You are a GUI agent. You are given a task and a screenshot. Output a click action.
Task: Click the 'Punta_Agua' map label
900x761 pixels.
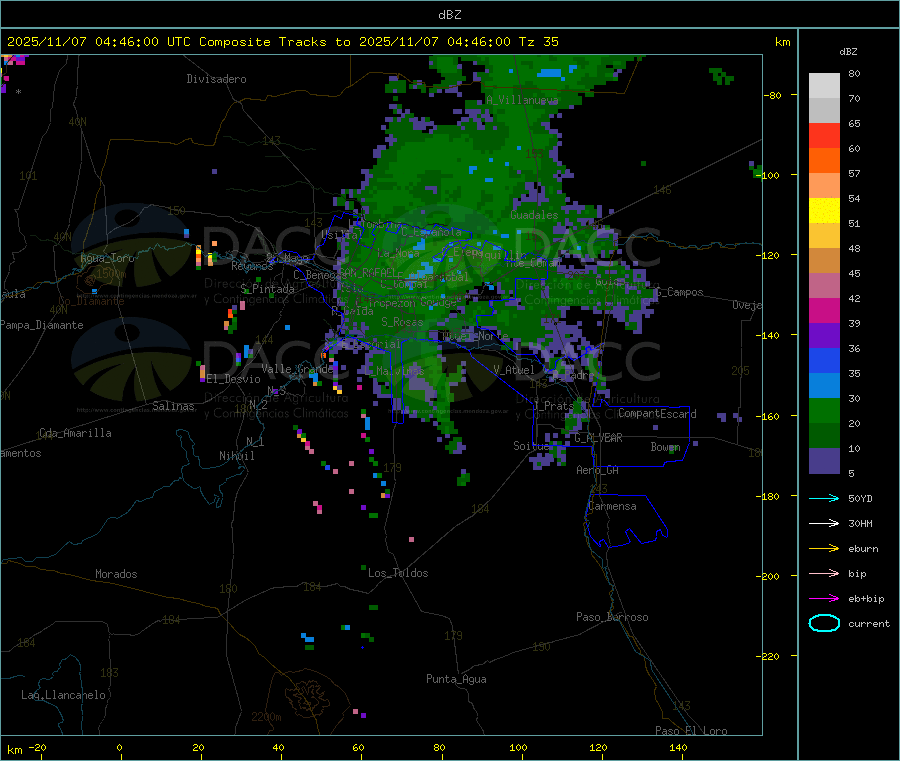[456, 679]
